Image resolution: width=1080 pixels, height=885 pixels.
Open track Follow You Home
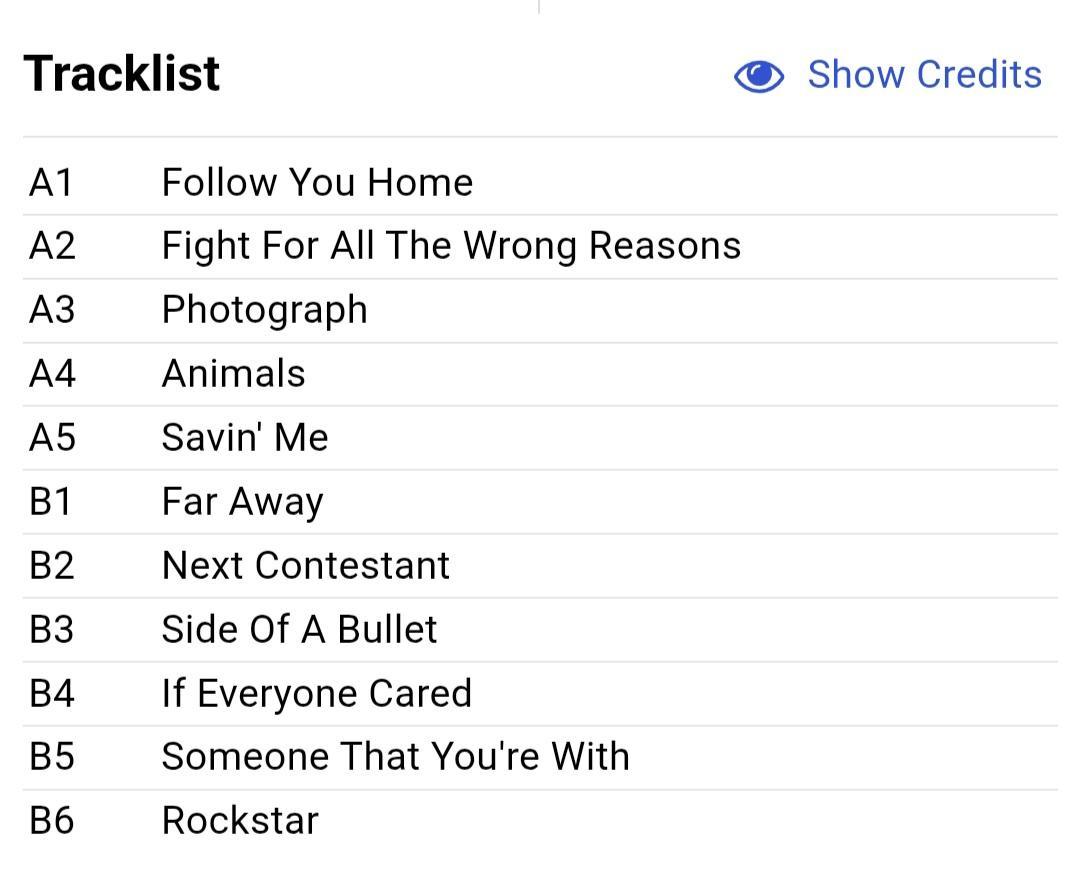pyautogui.click(x=318, y=183)
